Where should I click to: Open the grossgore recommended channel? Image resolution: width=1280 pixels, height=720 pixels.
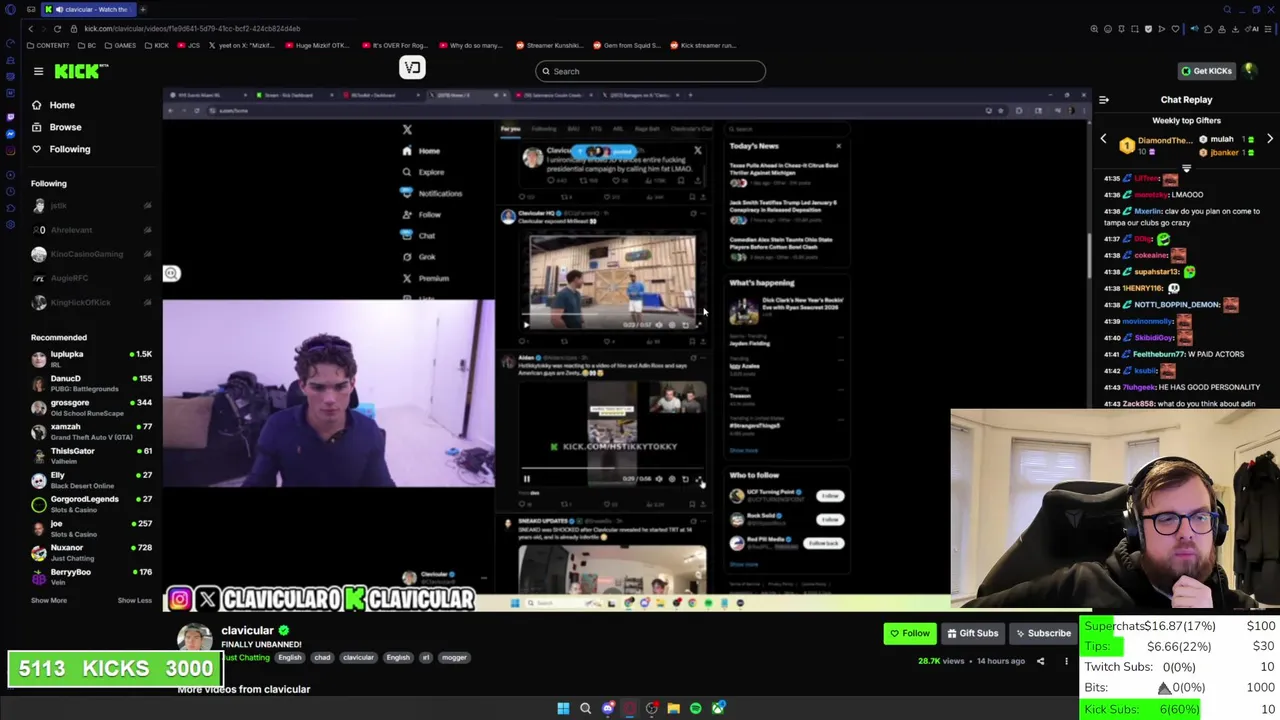(90, 407)
